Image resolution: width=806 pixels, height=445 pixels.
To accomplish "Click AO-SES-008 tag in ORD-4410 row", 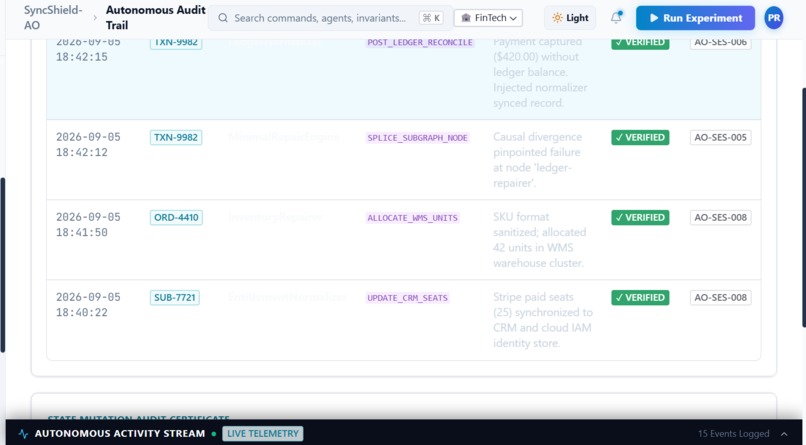I will (x=721, y=217).
